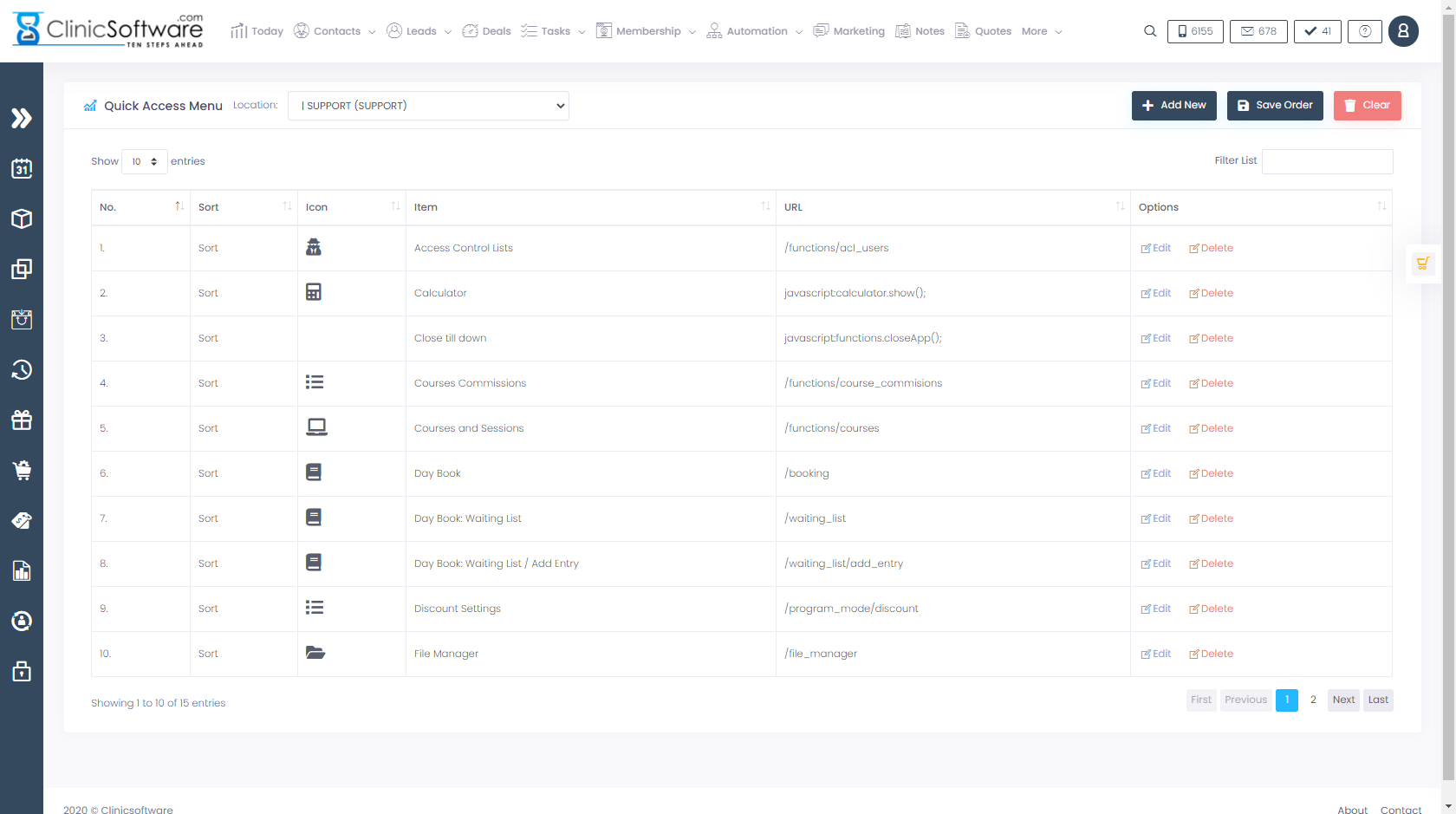Expand the Contacts menu dropdown
Viewport: 1456px width, 814px height.
point(335,31)
